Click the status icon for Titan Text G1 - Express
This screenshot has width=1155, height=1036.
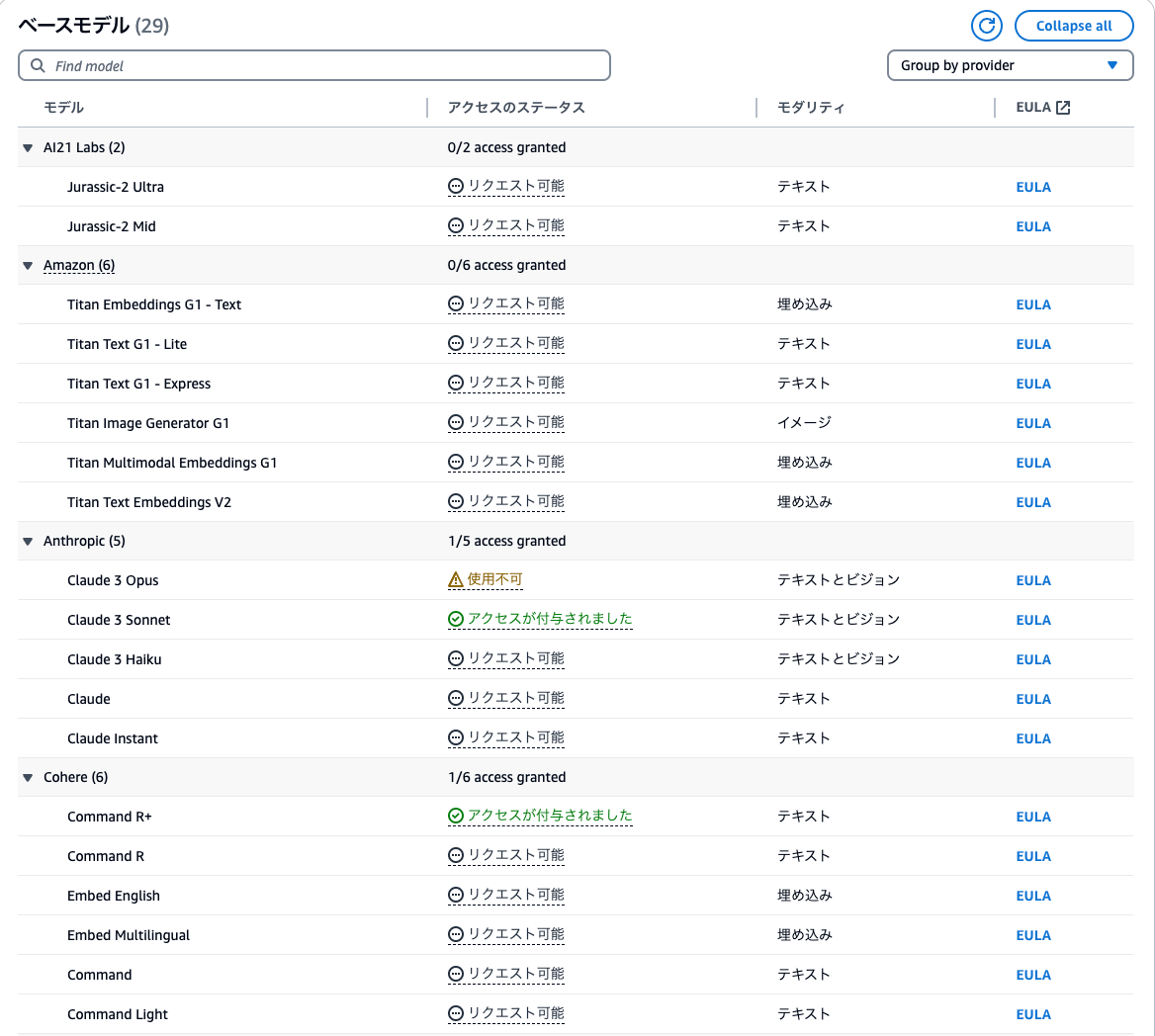456,383
